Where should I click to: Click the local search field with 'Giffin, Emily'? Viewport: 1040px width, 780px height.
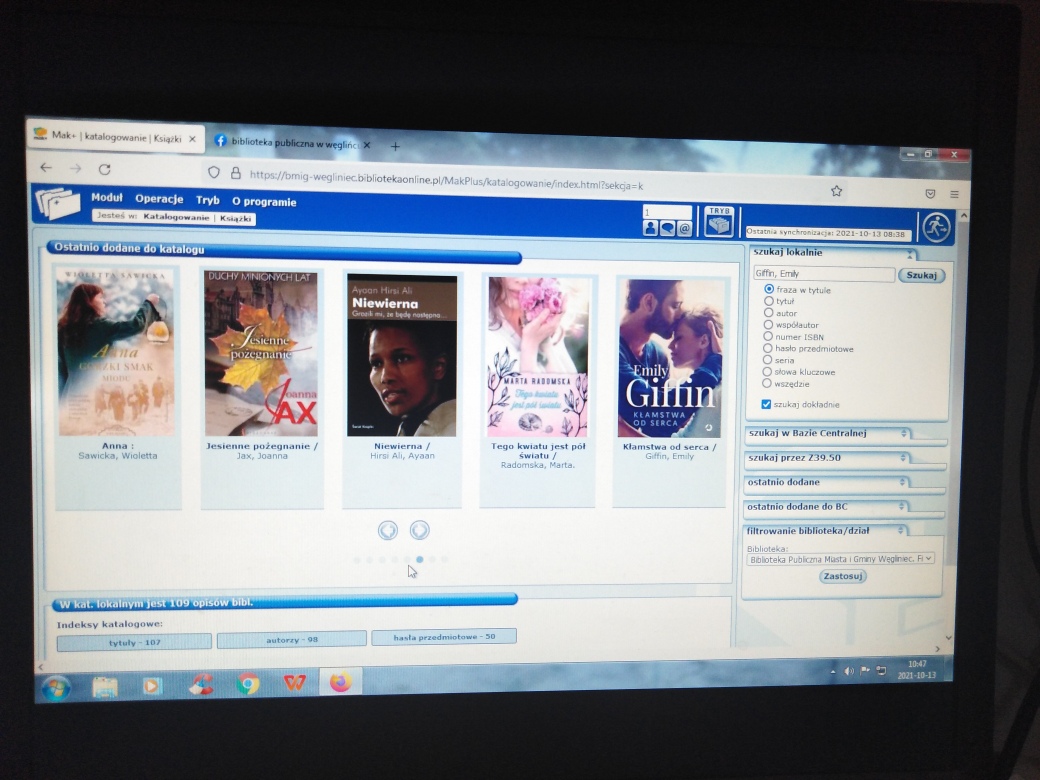pos(824,273)
